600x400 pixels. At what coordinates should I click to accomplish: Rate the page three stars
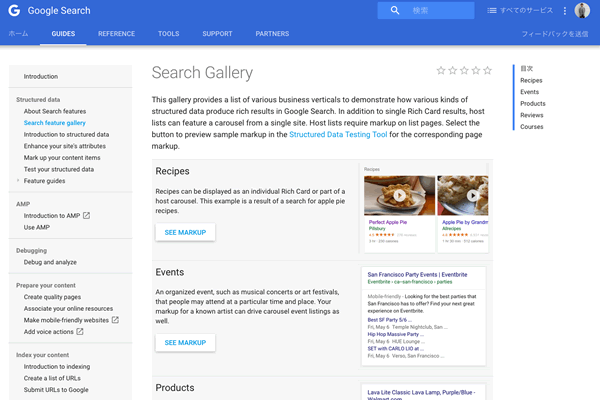[464, 70]
